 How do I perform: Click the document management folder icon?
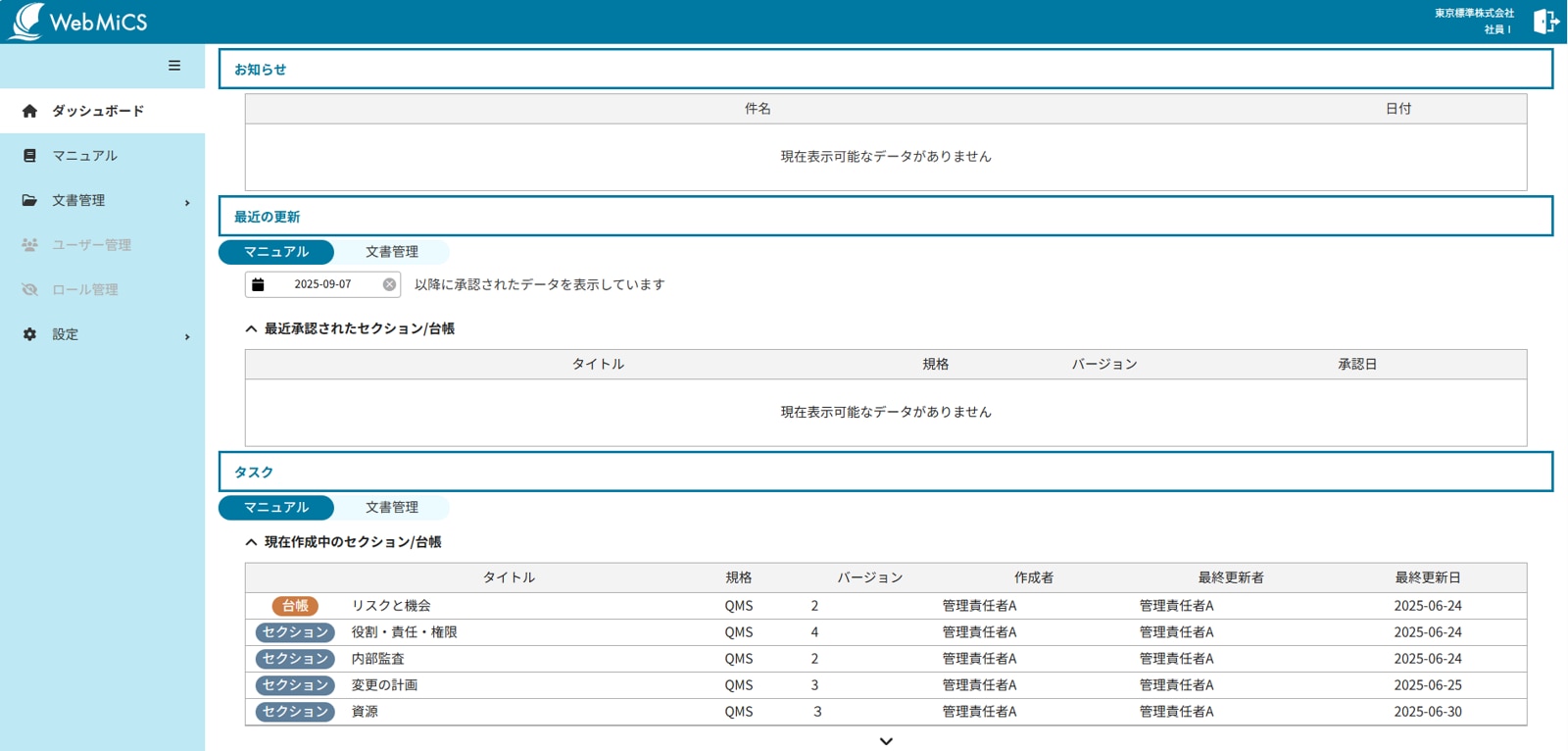point(29,200)
